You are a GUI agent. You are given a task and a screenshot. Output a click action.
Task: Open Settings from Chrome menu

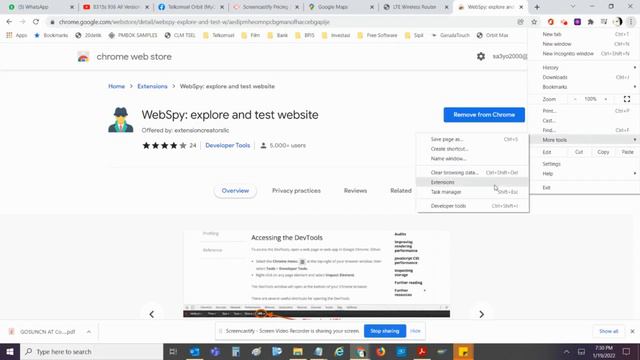click(584, 164)
